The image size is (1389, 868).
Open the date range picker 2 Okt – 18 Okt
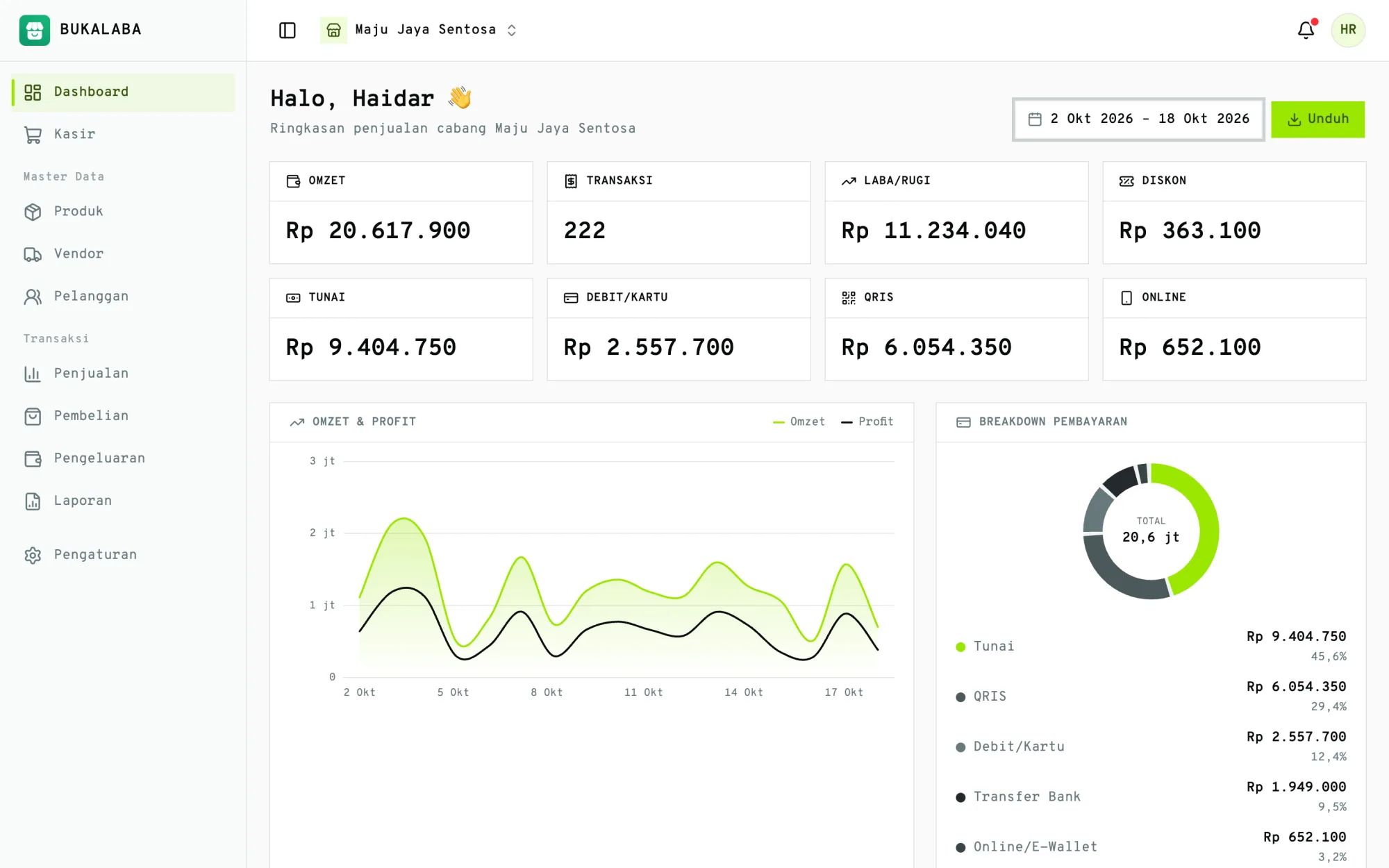(1138, 119)
